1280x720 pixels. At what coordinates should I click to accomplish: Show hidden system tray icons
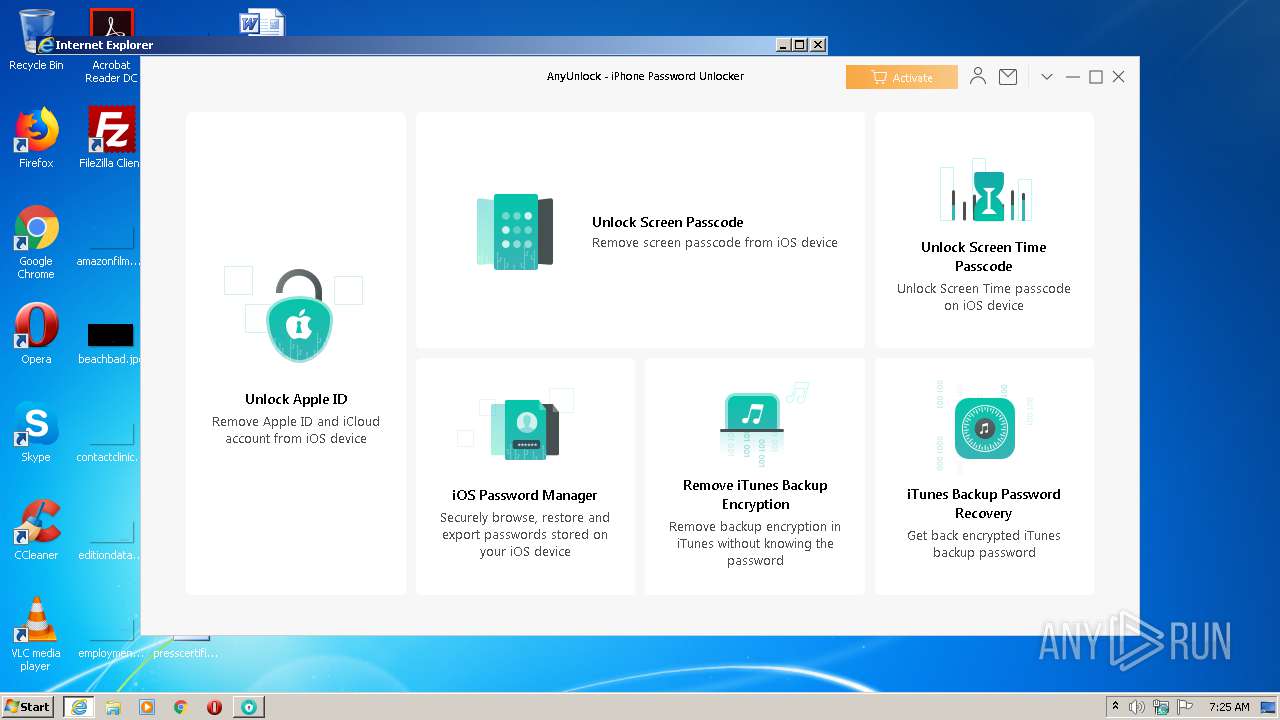[x=1115, y=707]
